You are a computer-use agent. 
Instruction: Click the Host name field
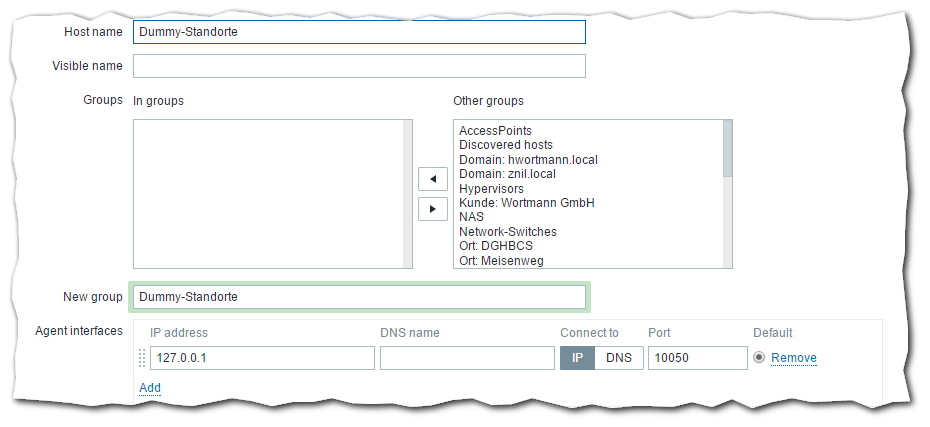(x=359, y=32)
